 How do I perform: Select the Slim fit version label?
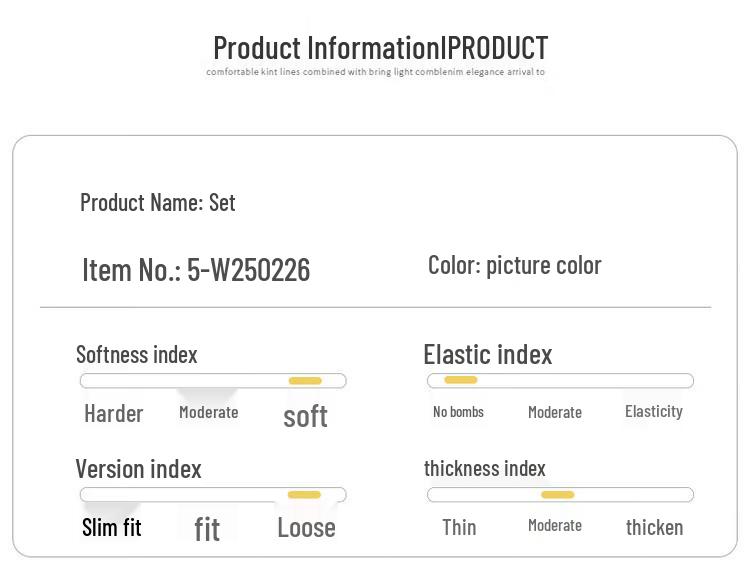tap(112, 528)
